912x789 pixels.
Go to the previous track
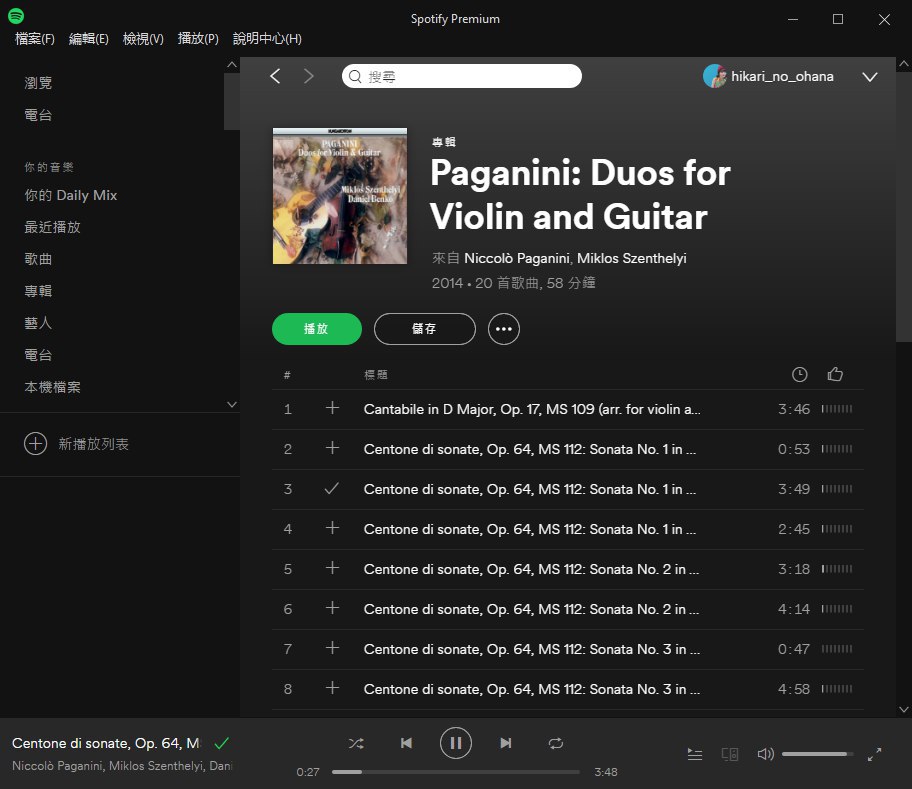click(x=406, y=743)
